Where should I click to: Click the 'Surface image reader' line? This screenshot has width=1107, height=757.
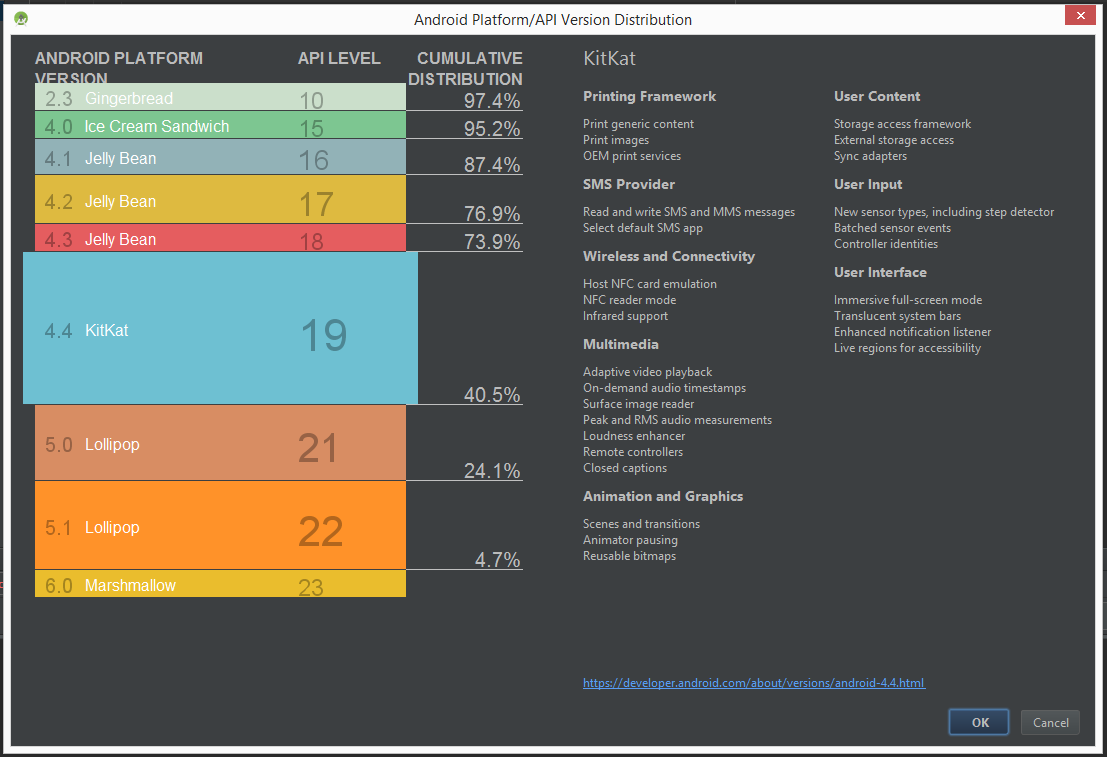(638, 405)
